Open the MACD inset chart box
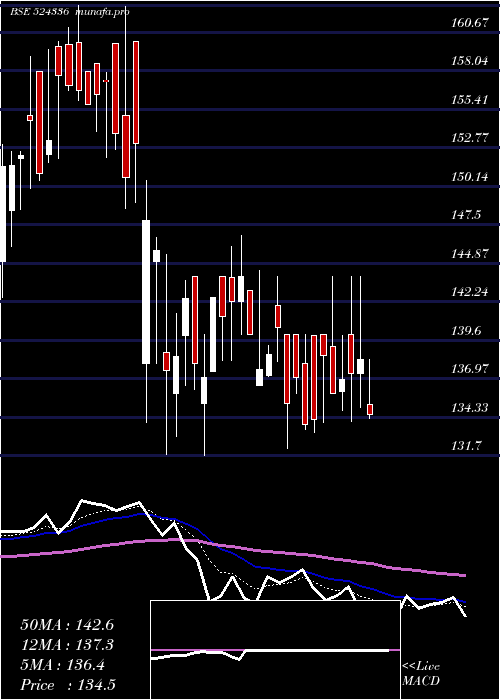This screenshot has height=700, width=500. point(275,650)
